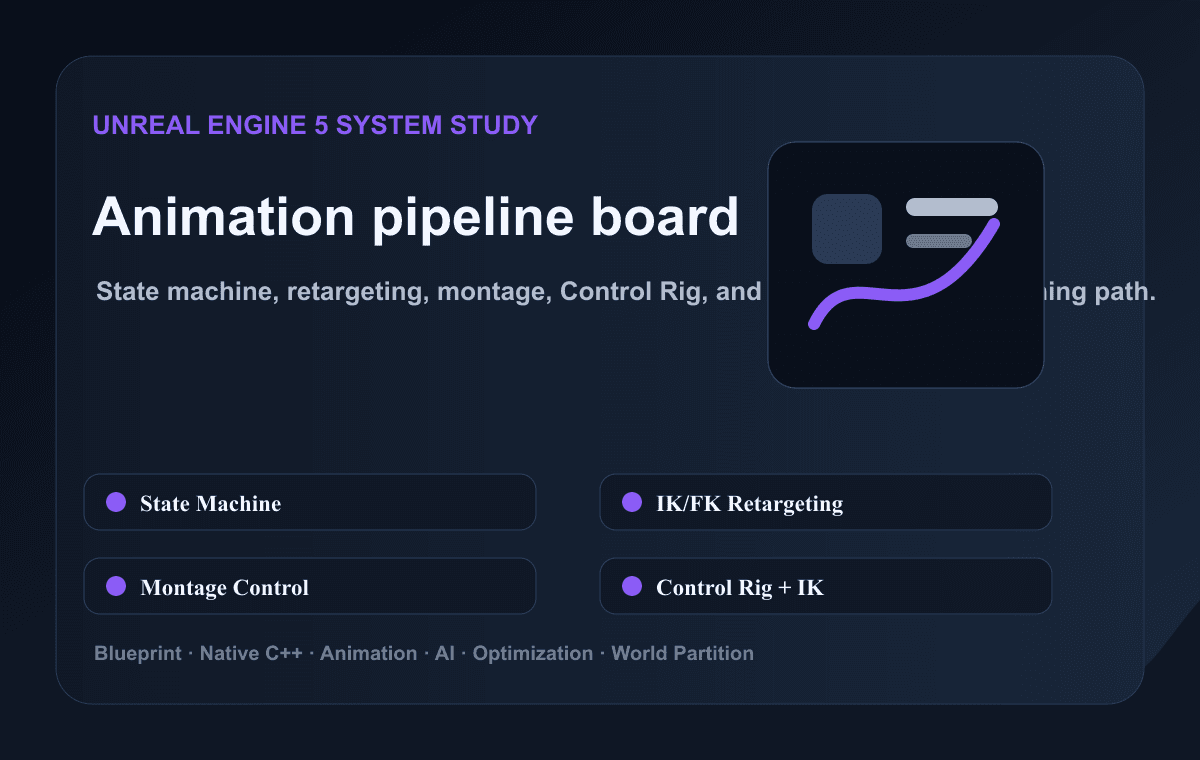Click the World Partition footer tag
The height and width of the screenshot is (760, 1200).
(x=683, y=653)
